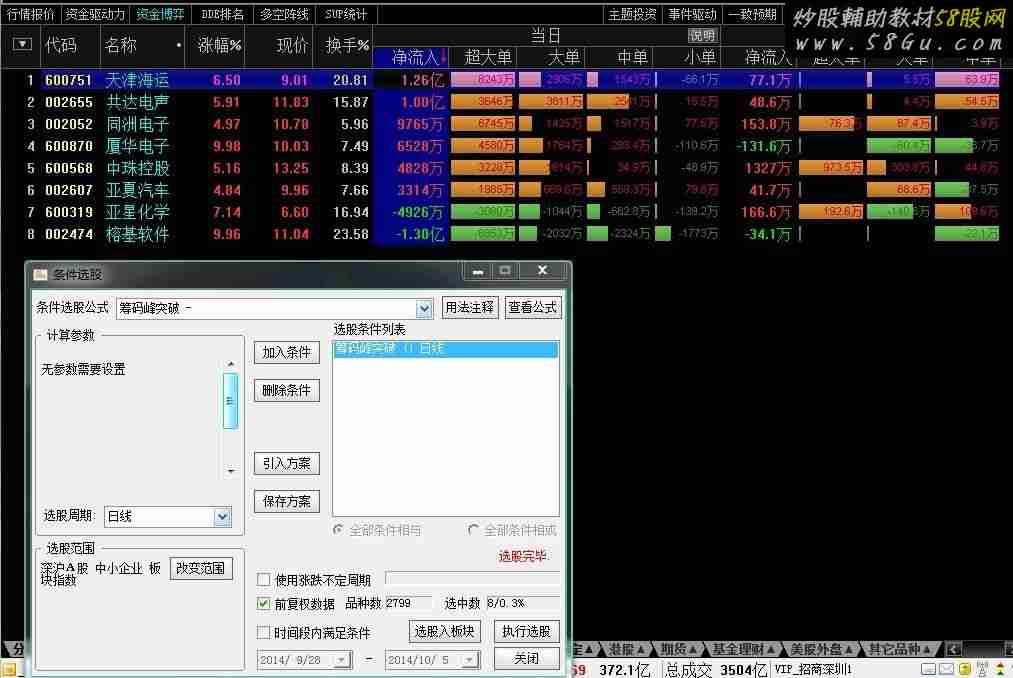
Task: Uncheck 前复权数据 checkbox
Action: 264,604
